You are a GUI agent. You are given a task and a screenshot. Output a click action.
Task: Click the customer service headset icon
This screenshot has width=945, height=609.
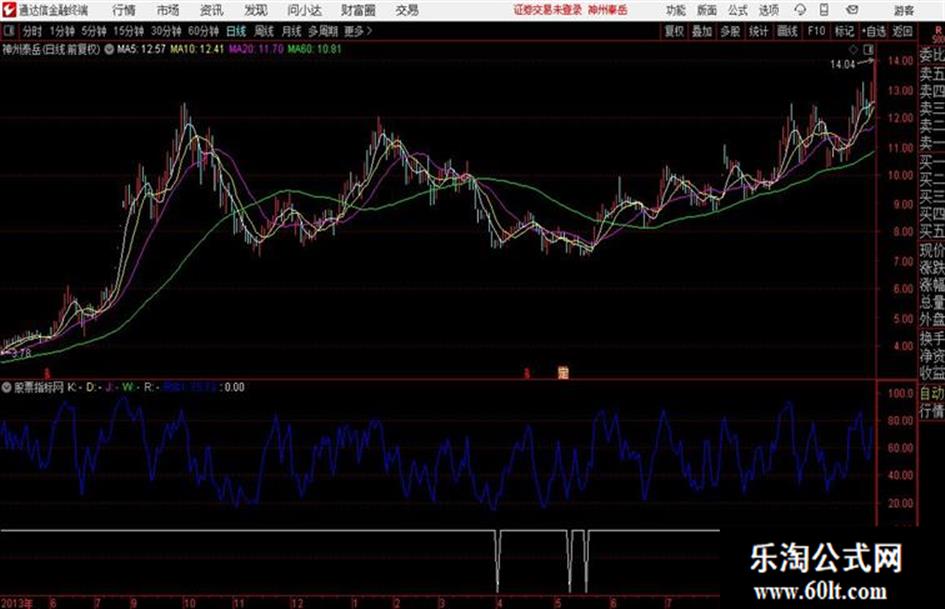coord(800,10)
